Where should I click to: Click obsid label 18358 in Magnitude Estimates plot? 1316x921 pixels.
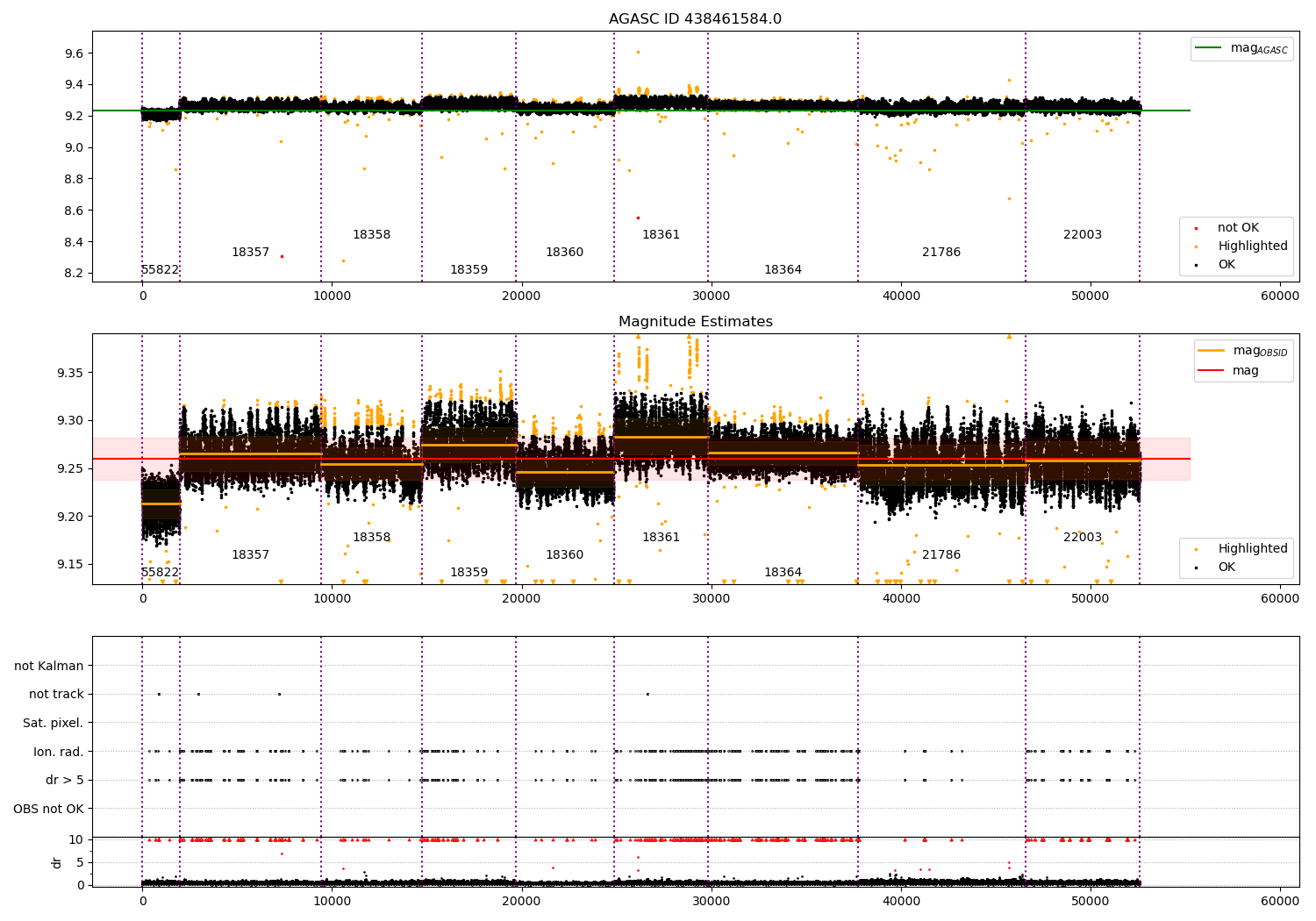click(x=371, y=538)
